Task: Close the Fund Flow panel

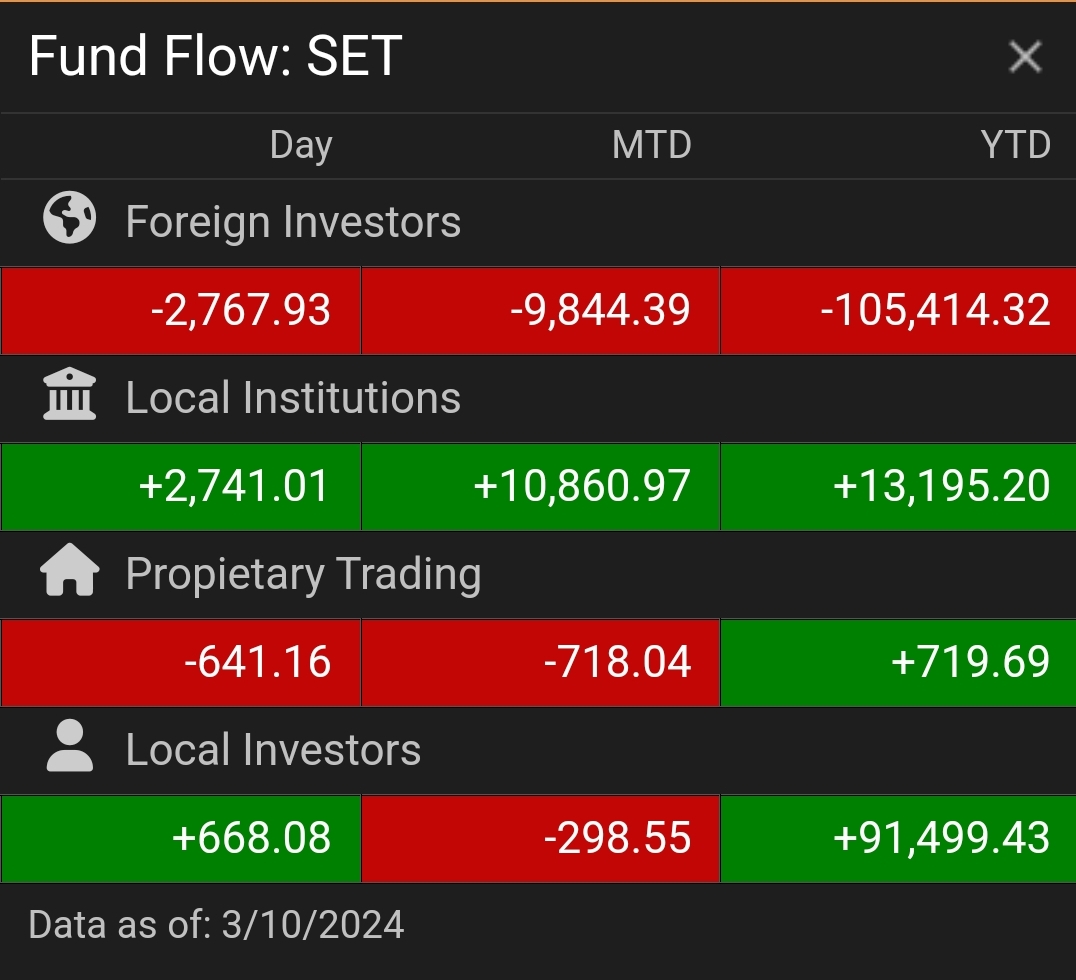Action: click(1025, 57)
